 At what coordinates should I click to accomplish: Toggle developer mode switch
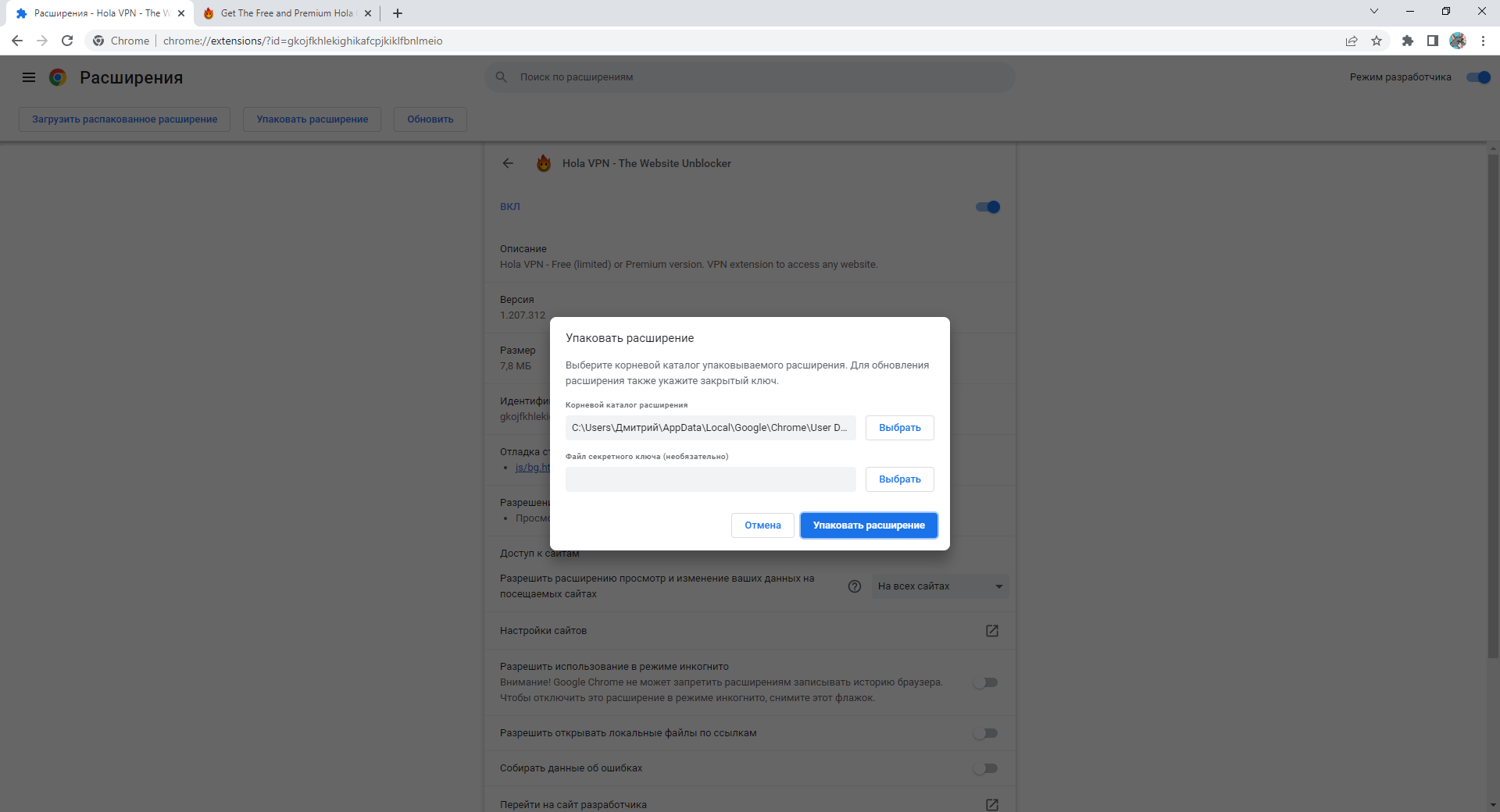[1479, 77]
